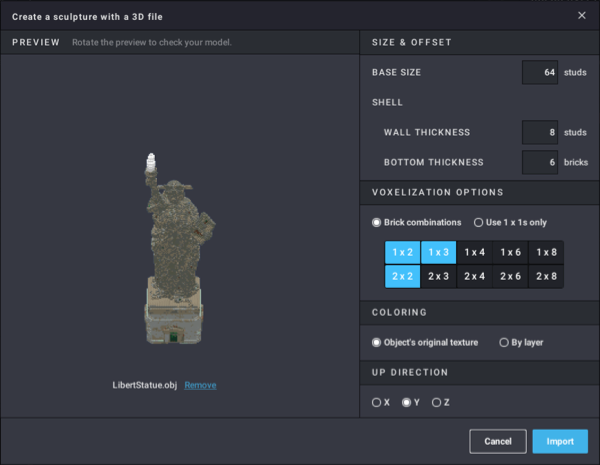Edit the Bottom Thickness bricks field
This screenshot has height=465, width=600.
coord(540,162)
